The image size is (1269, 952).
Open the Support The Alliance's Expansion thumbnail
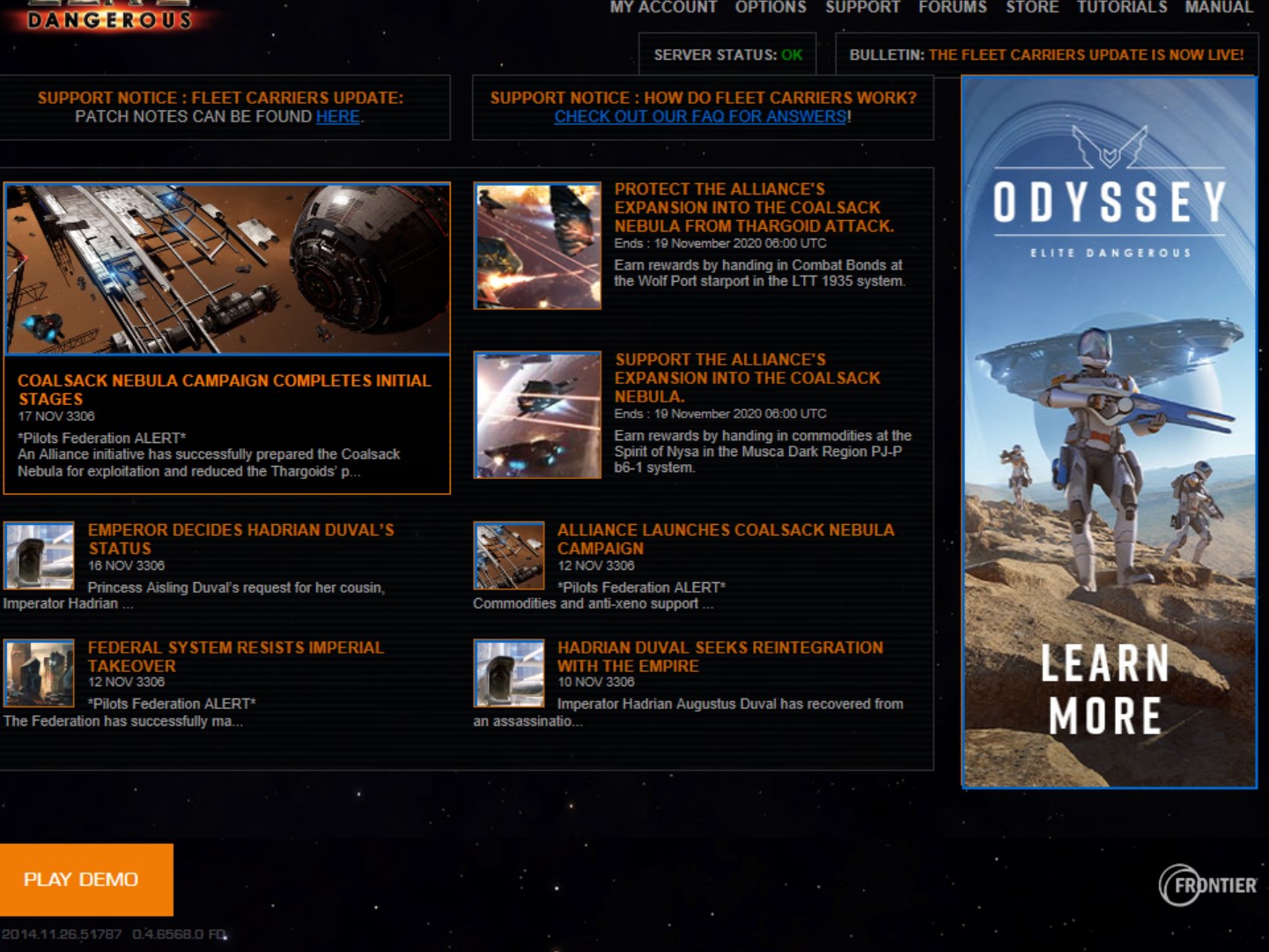click(x=537, y=415)
